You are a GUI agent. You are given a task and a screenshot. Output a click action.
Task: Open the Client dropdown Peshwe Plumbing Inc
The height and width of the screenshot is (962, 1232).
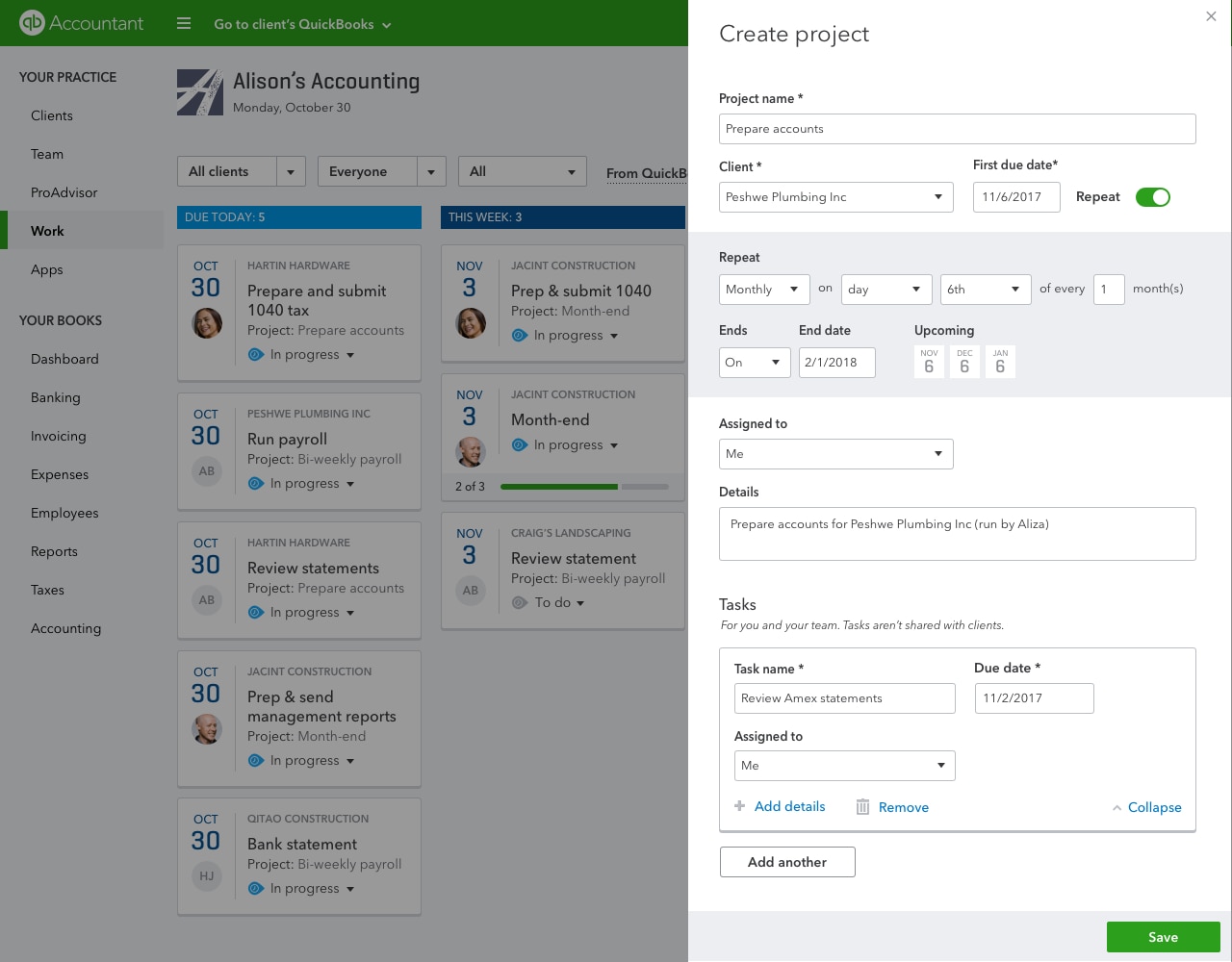(x=836, y=197)
